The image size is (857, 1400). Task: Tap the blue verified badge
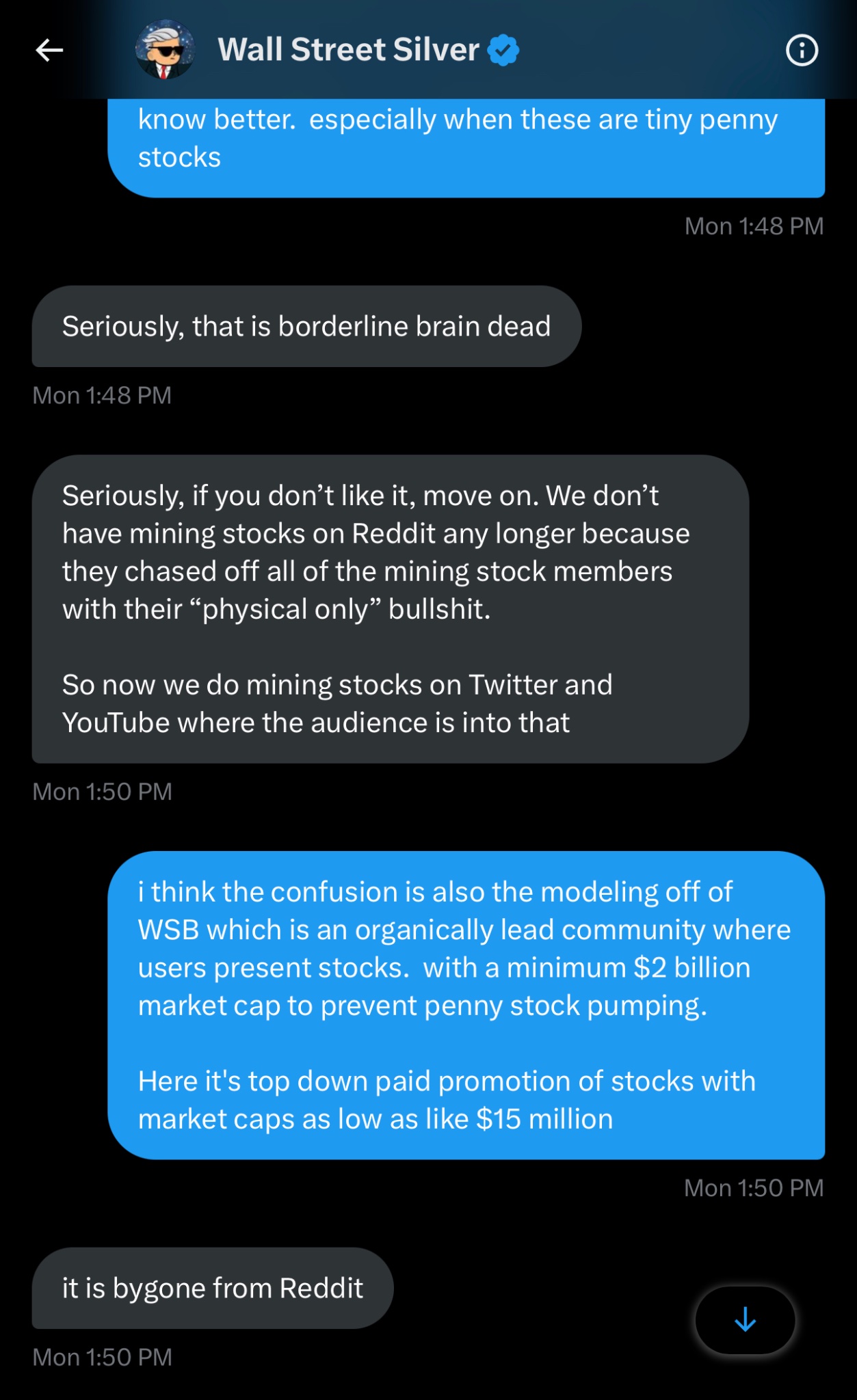pyautogui.click(x=503, y=50)
